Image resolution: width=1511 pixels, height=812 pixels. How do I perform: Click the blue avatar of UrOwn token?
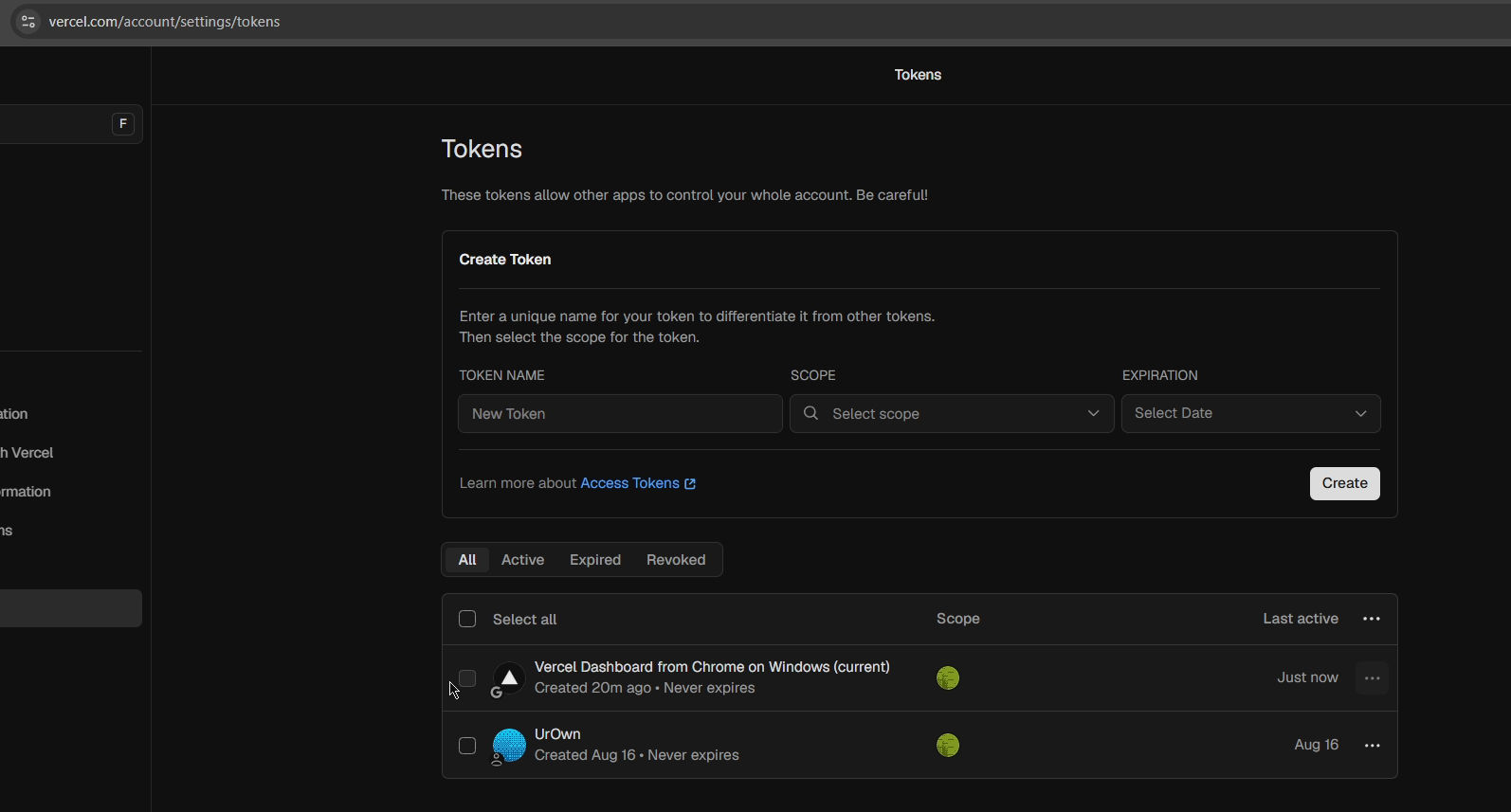click(x=509, y=746)
